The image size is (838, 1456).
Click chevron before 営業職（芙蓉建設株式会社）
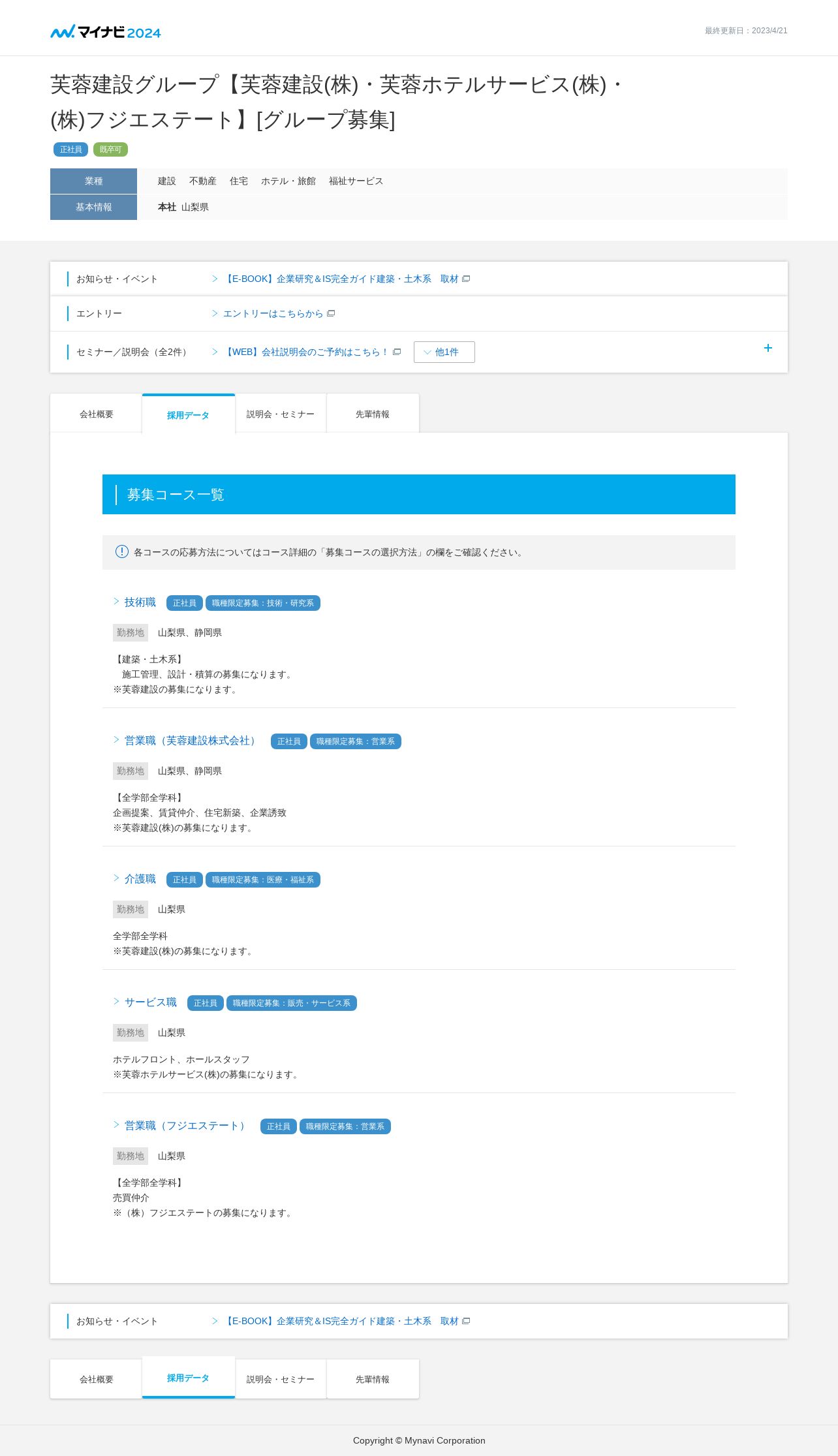116,740
